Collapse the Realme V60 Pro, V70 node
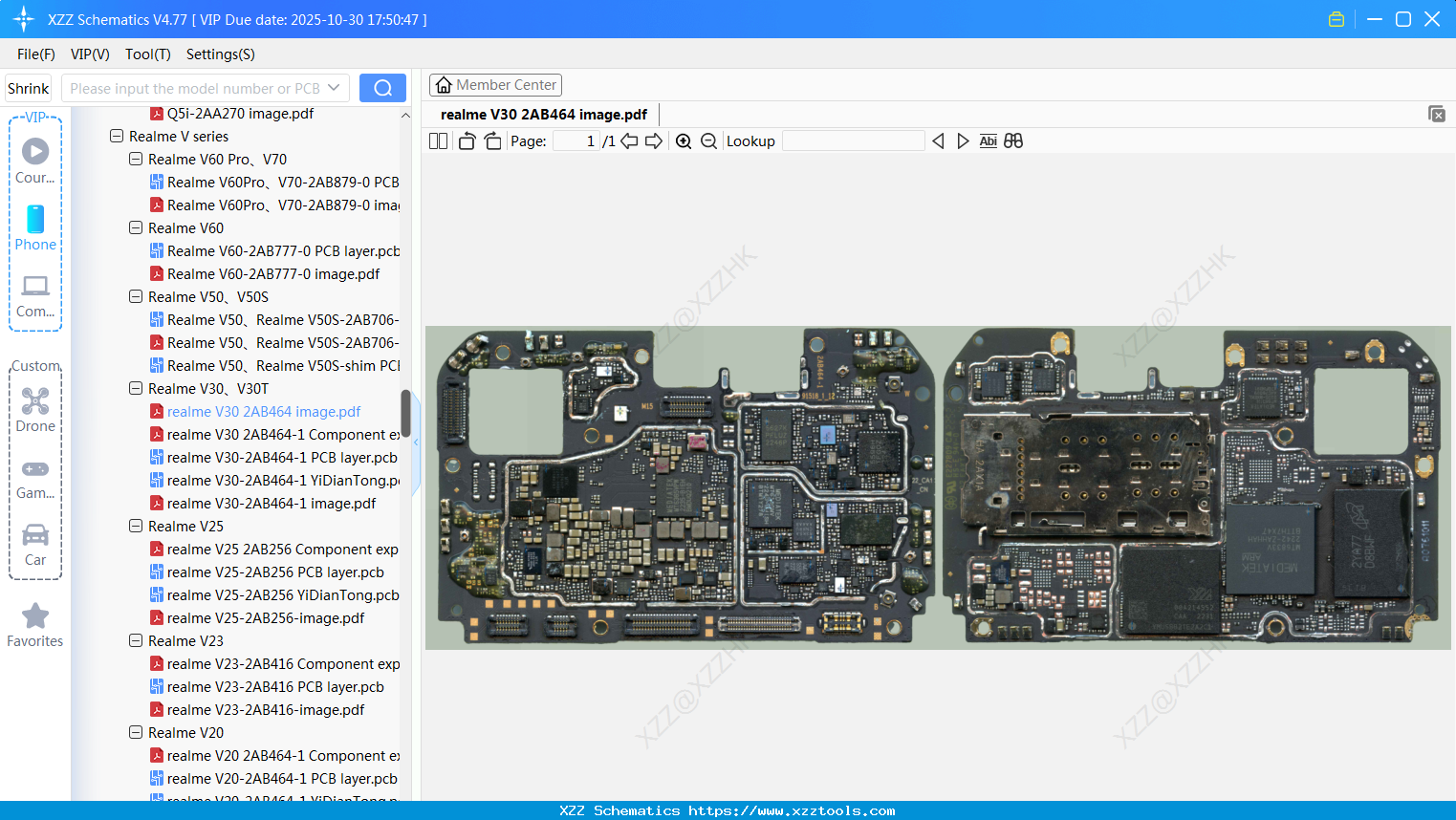This screenshot has height=820, width=1456. coord(136,160)
